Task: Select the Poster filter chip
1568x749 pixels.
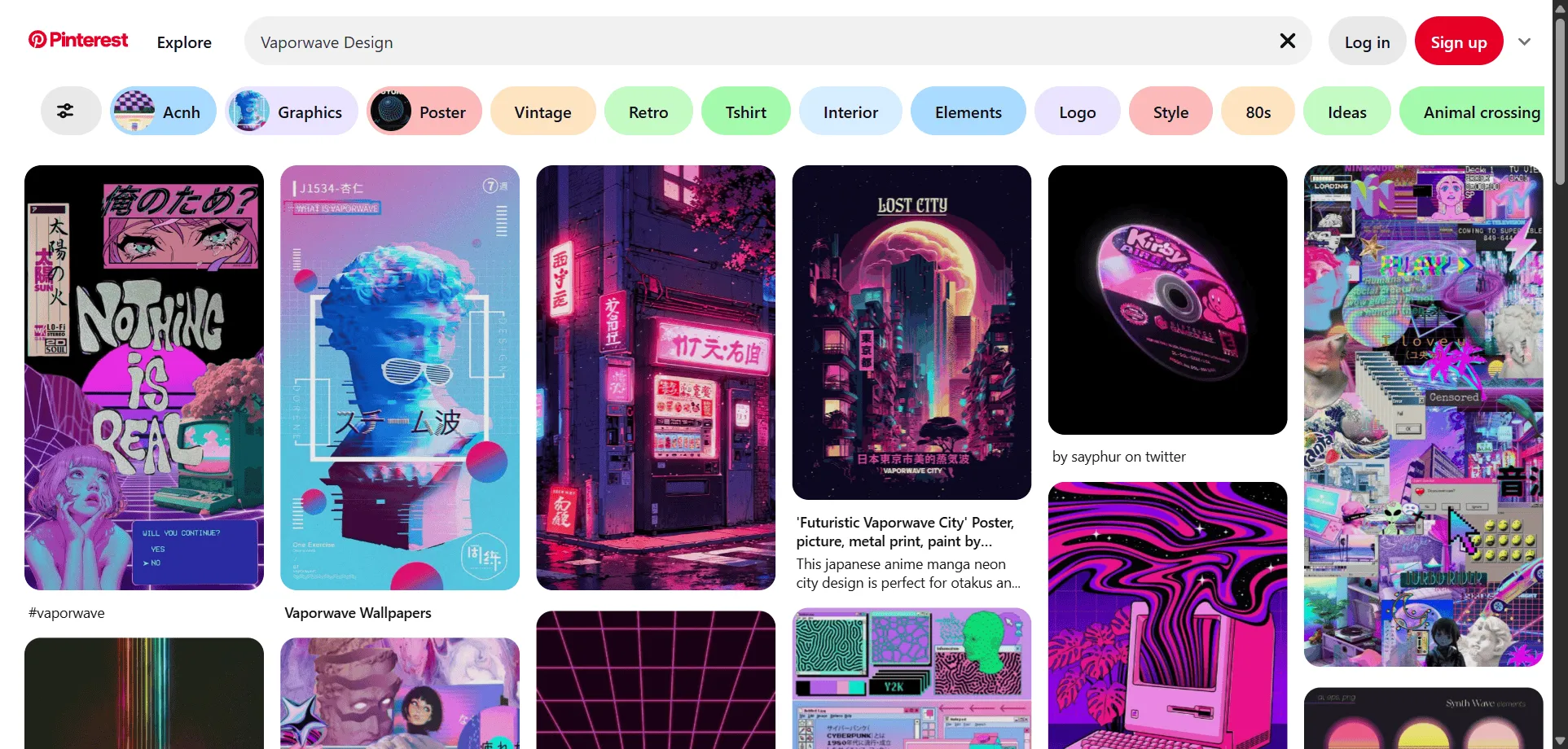Action: (424, 112)
